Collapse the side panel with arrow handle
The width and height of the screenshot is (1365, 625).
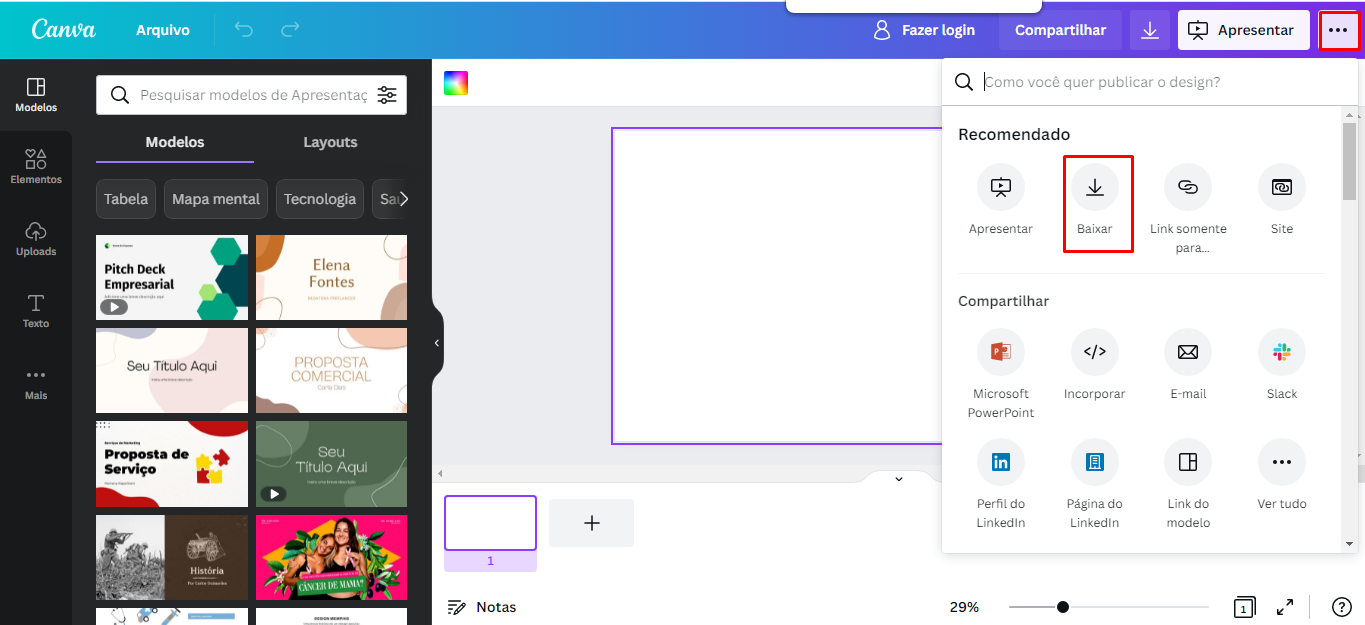tap(437, 343)
